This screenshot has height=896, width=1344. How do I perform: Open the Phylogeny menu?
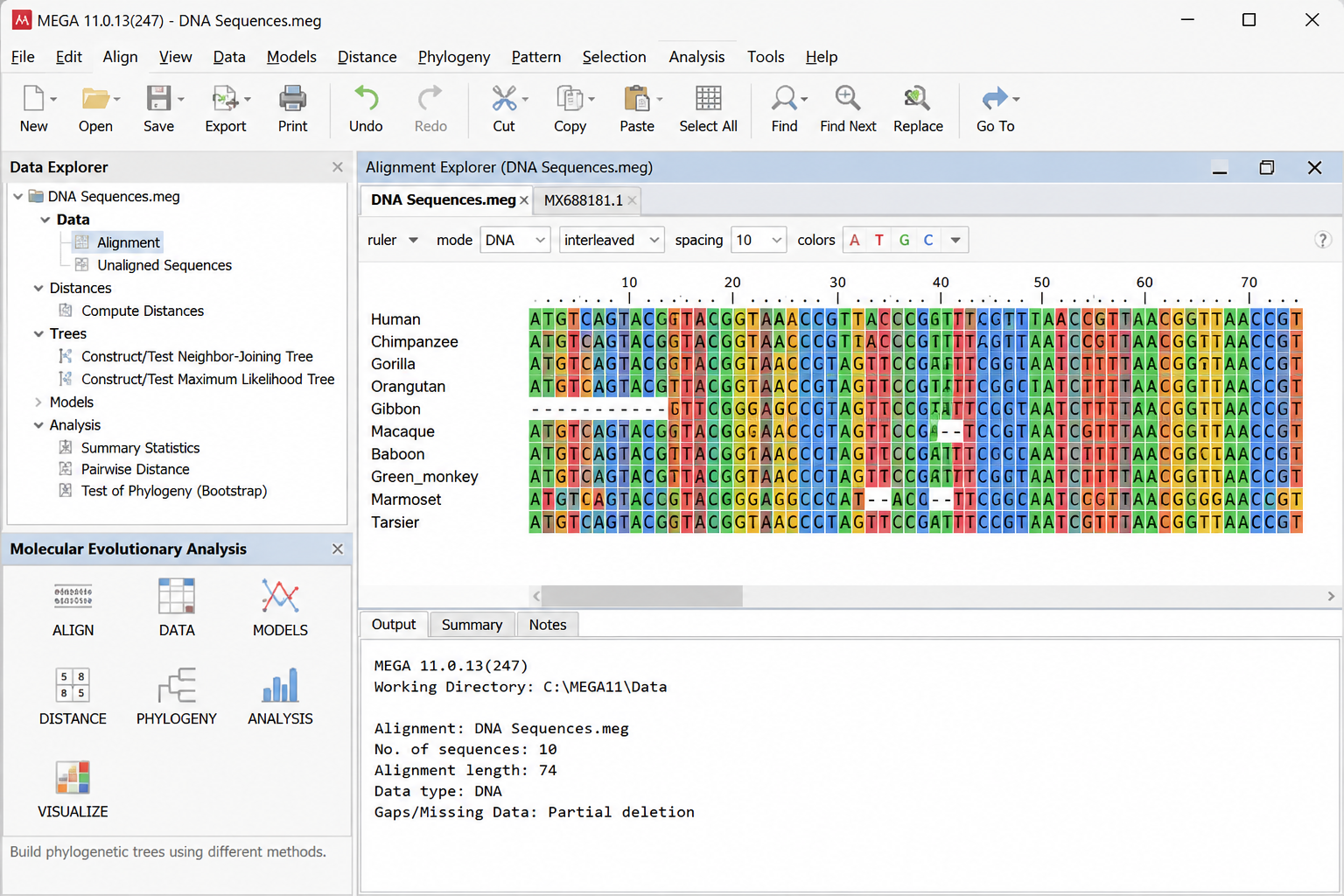(x=453, y=57)
